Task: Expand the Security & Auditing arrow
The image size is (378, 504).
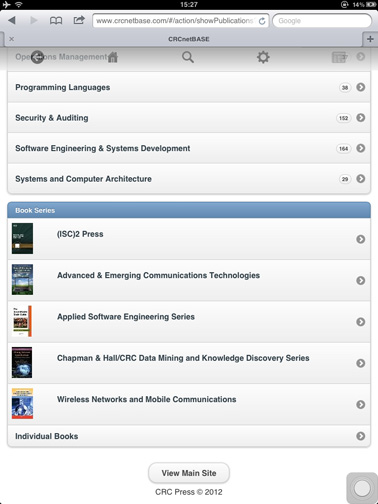Action: (x=360, y=118)
